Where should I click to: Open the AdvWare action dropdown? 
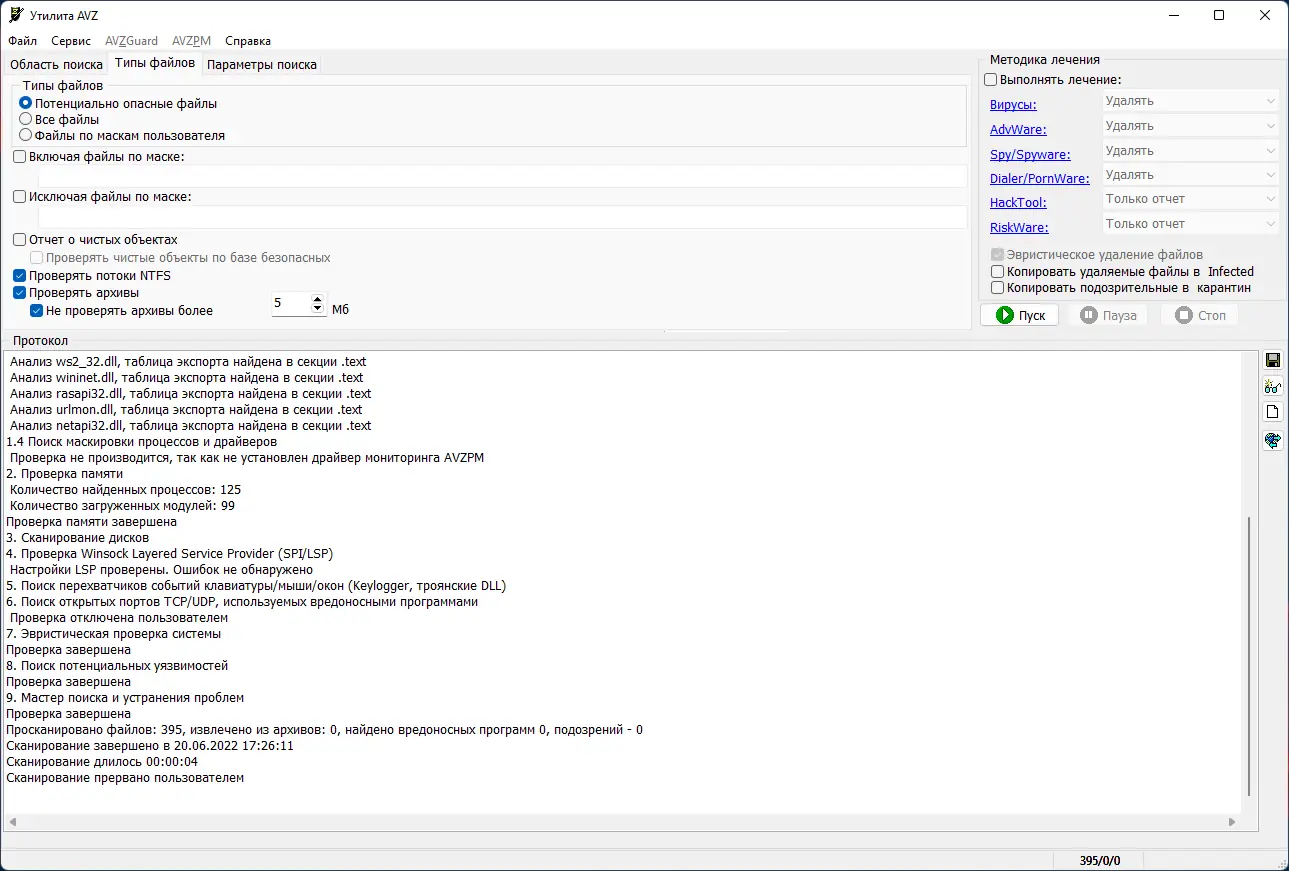(x=1190, y=126)
